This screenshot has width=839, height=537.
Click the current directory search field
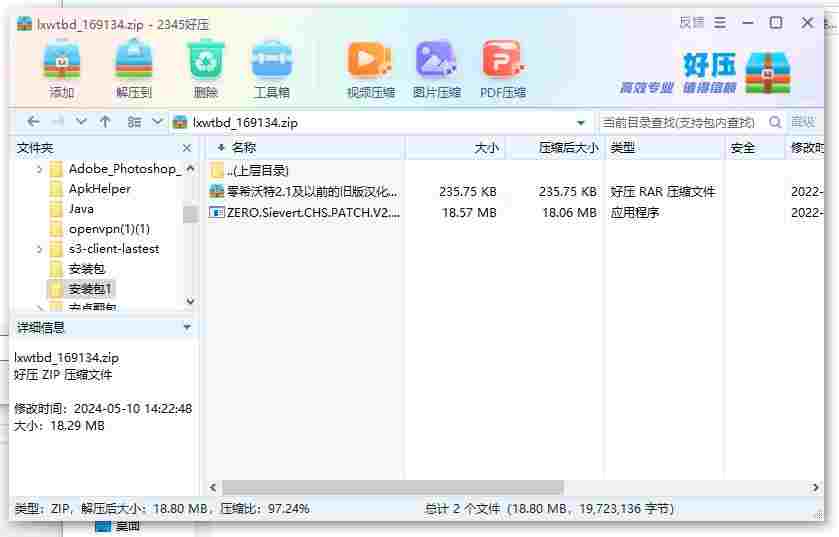(x=680, y=122)
